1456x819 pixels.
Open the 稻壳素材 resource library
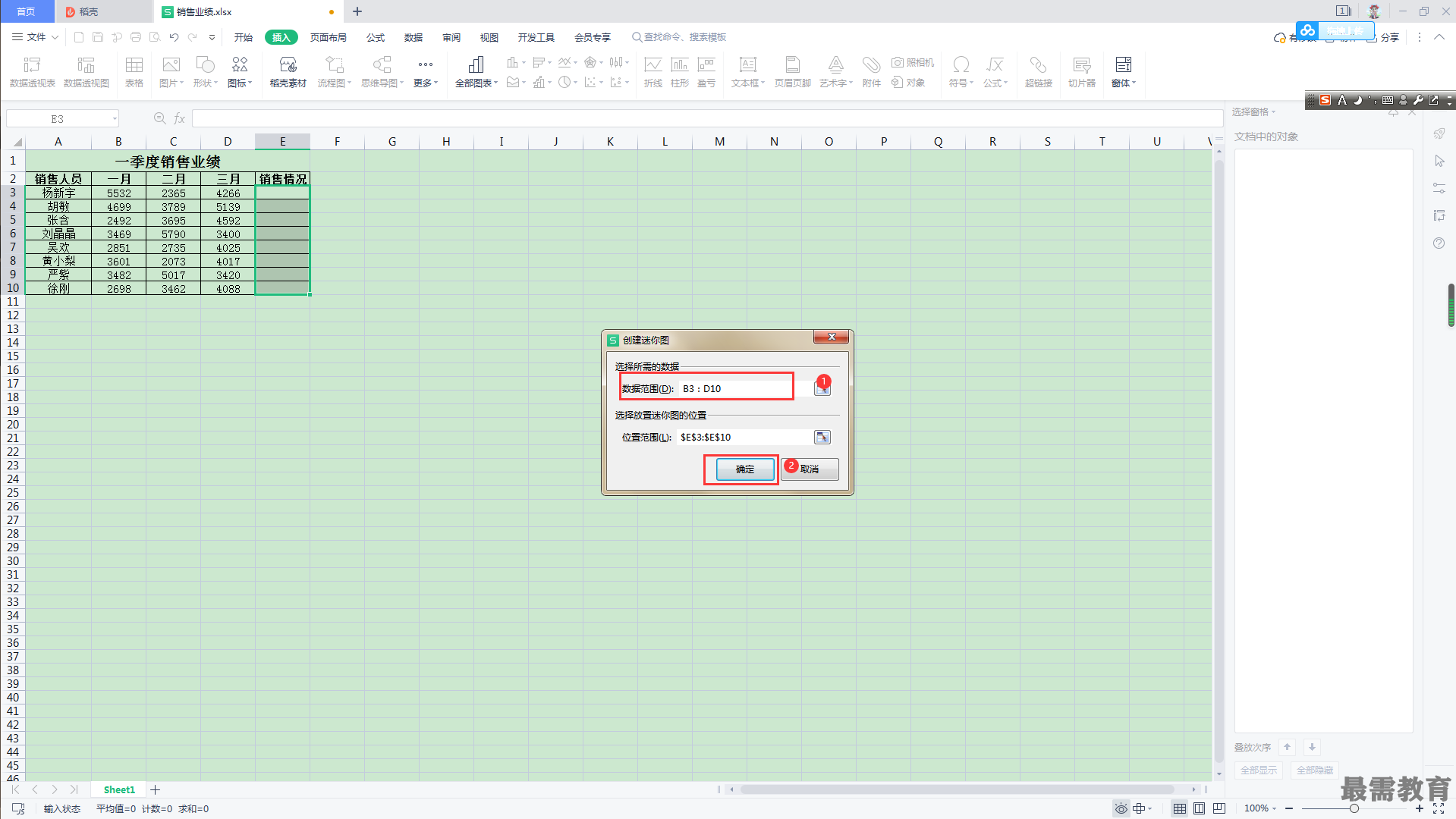coord(288,72)
